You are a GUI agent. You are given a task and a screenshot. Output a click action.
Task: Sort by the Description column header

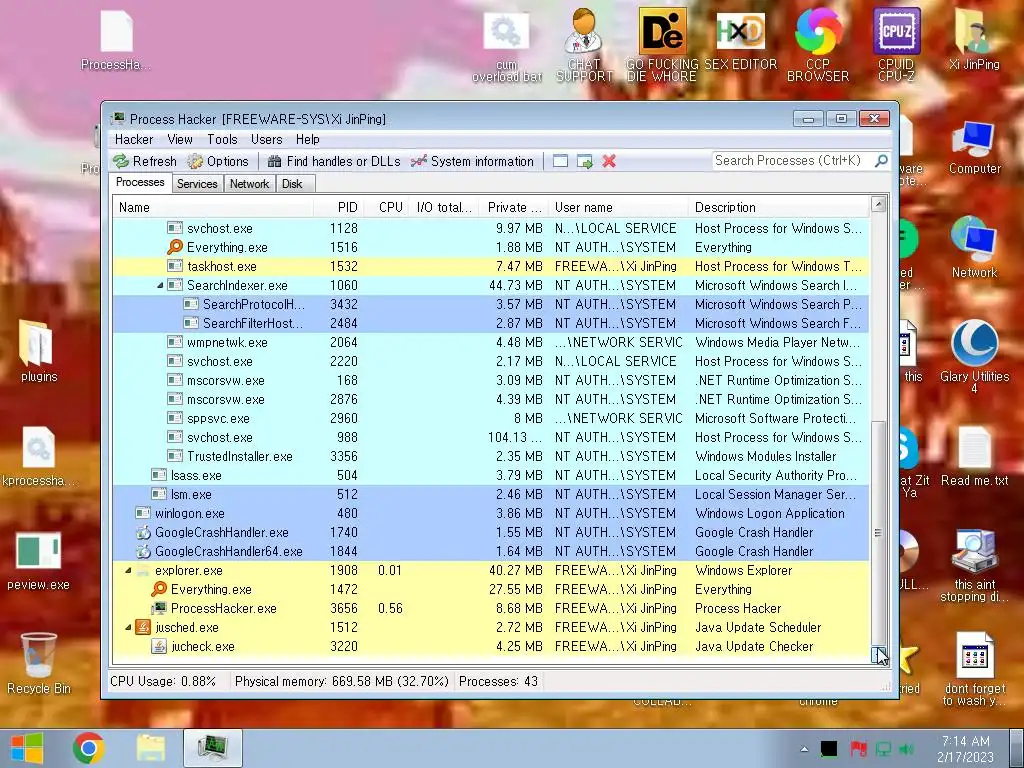(778, 207)
